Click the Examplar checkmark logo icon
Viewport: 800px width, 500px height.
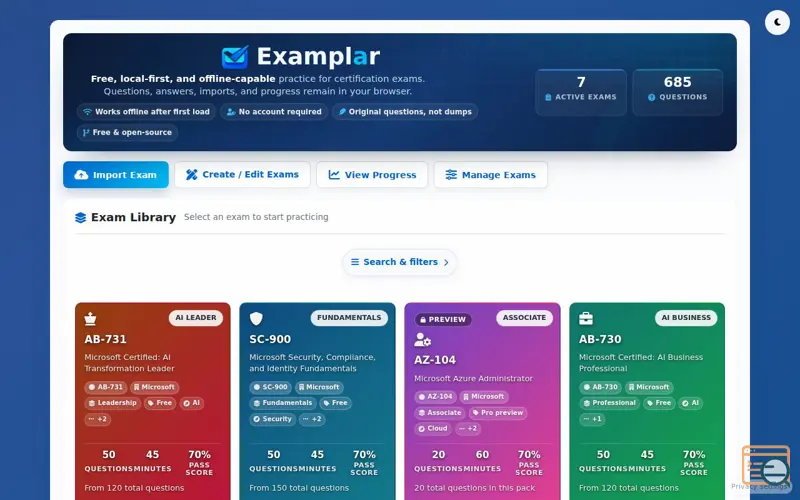[235, 57]
